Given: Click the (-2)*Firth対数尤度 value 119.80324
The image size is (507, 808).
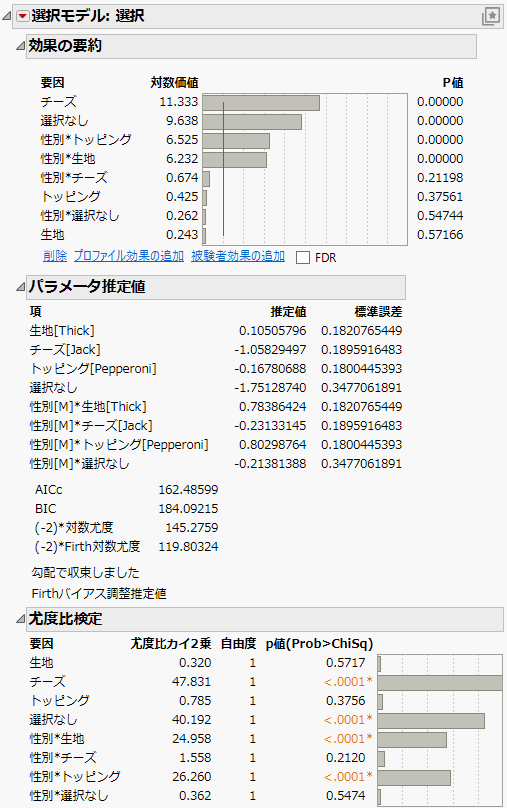Looking at the screenshot, I should [x=188, y=547].
